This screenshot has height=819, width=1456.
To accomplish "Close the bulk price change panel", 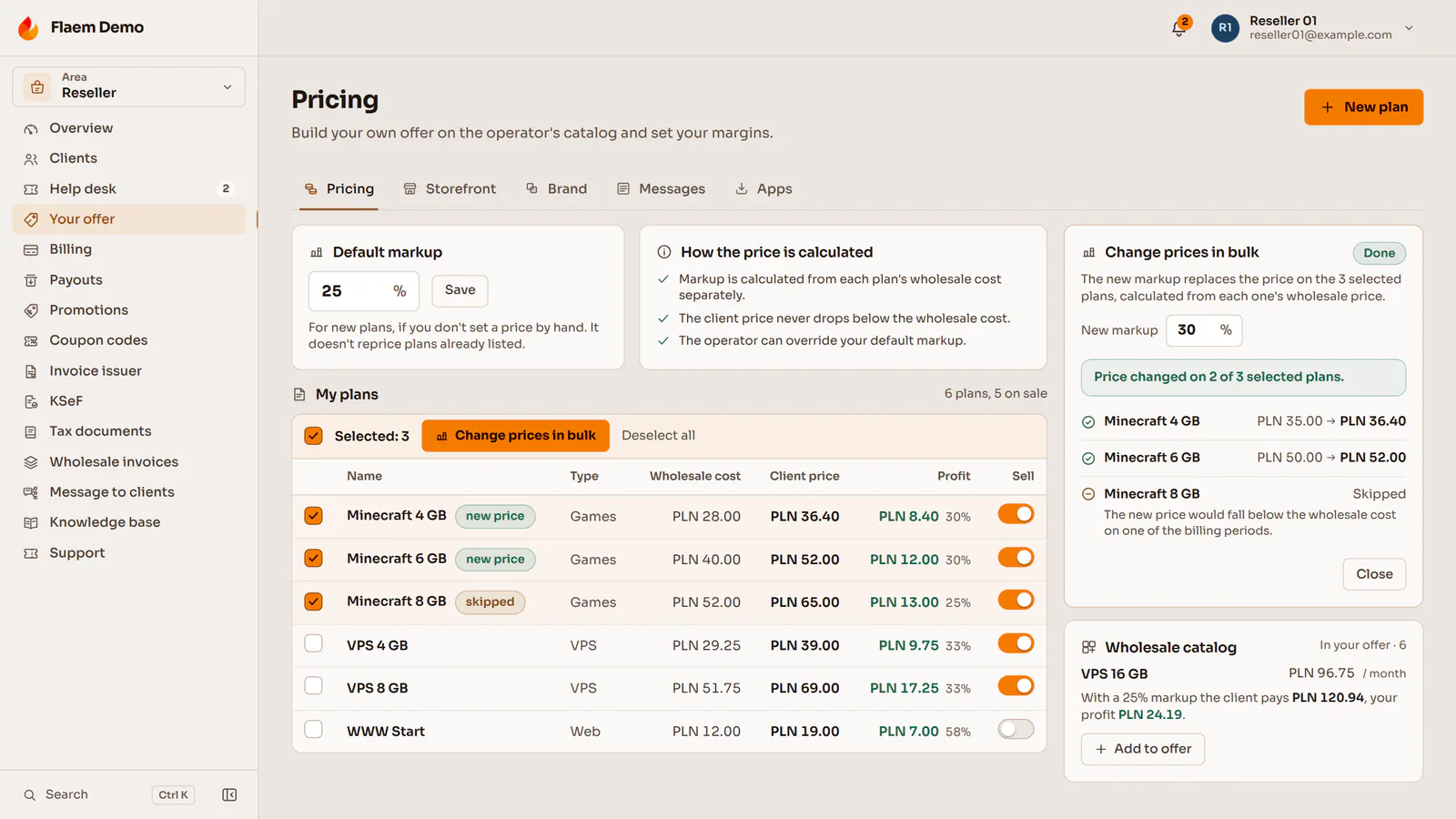I will pos(1374,574).
